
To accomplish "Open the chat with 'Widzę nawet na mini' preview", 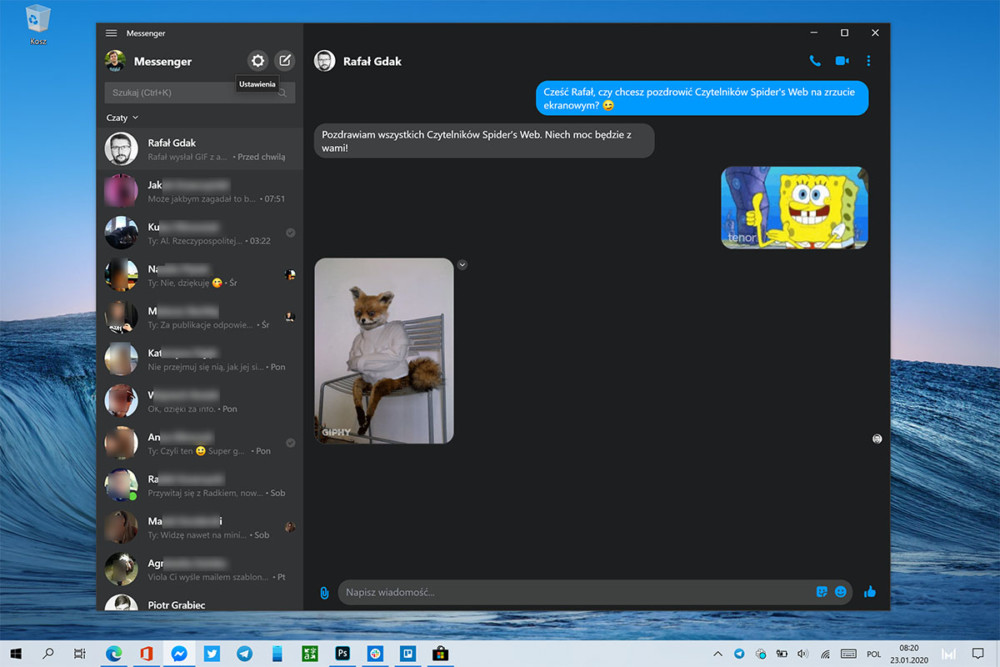I will tap(200, 528).
